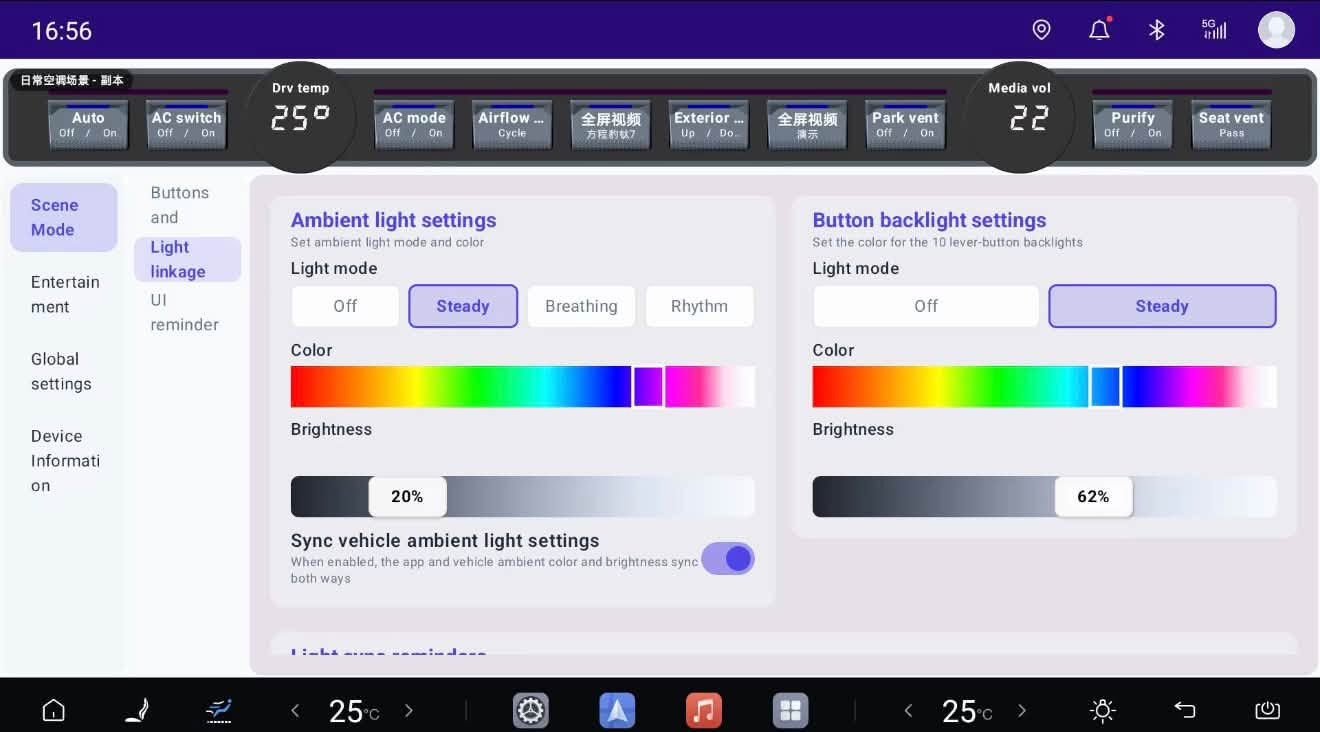
Task: Tap the back arrow in dock
Action: (x=1185, y=711)
